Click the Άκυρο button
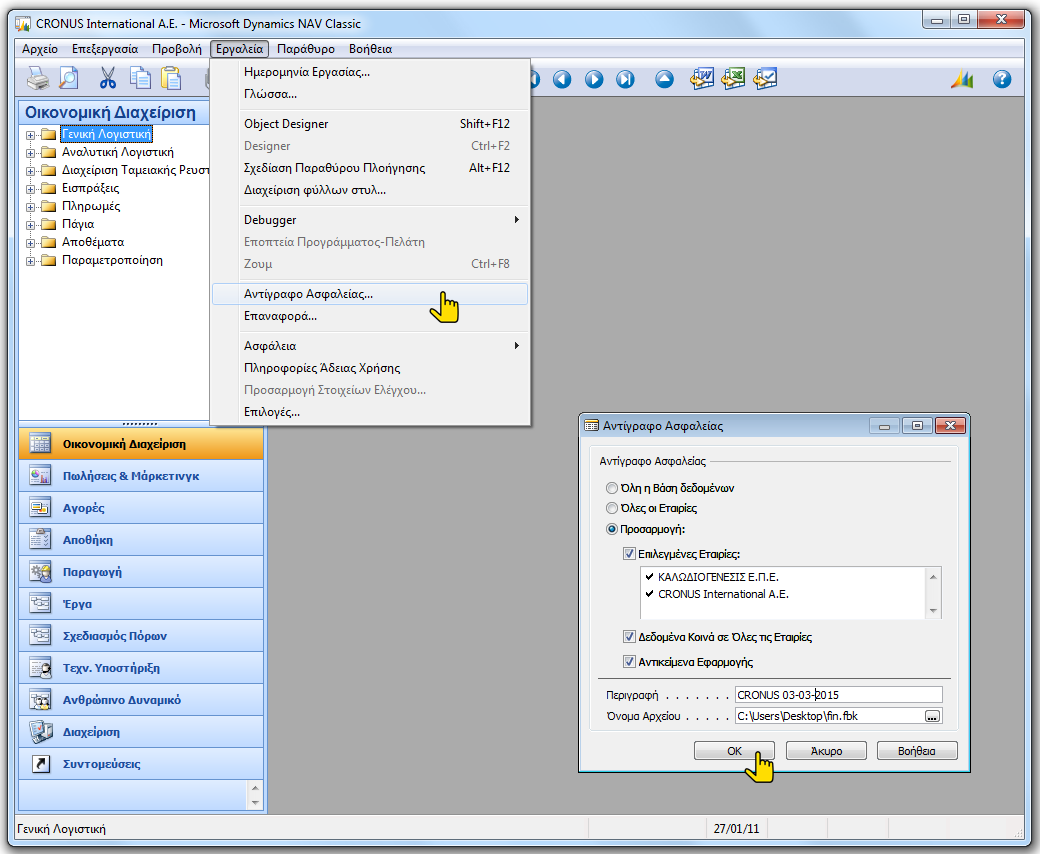The width and height of the screenshot is (1040, 854). pyautogui.click(x=826, y=751)
